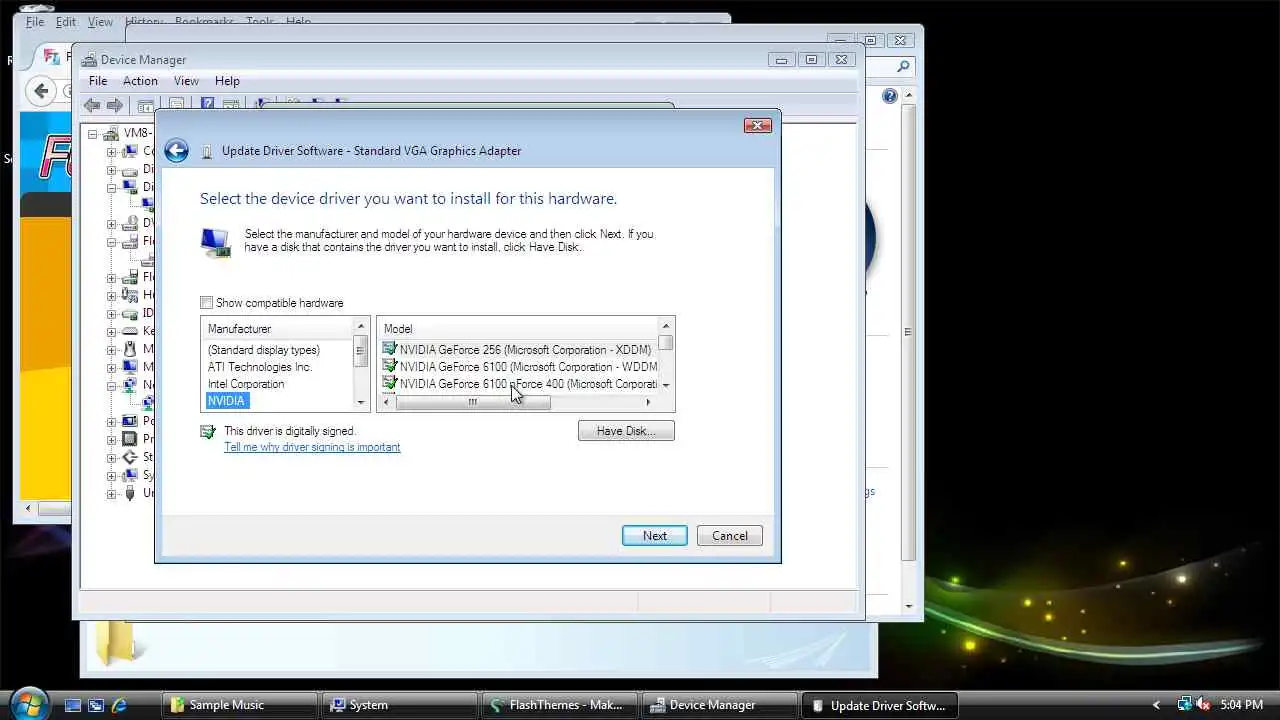The width and height of the screenshot is (1280, 720).
Task: Click the back button in Firefox window
Action: pyautogui.click(x=41, y=91)
